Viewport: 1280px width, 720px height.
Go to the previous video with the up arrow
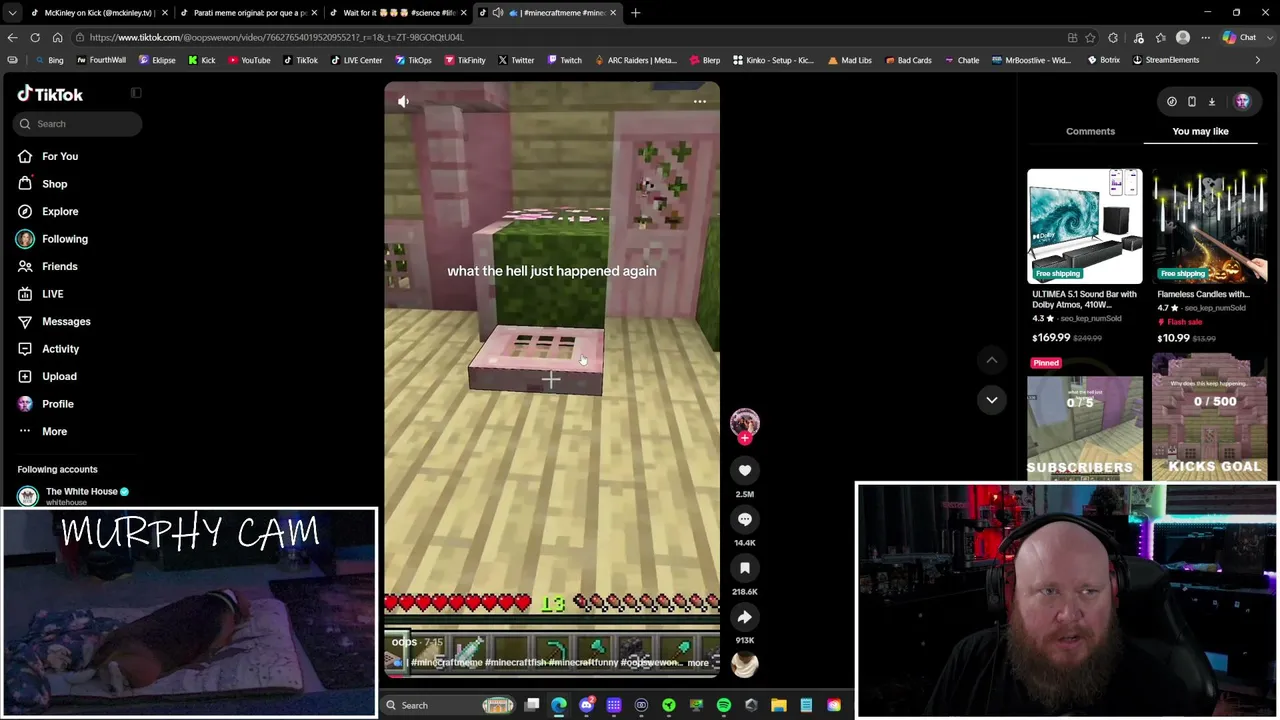click(992, 360)
